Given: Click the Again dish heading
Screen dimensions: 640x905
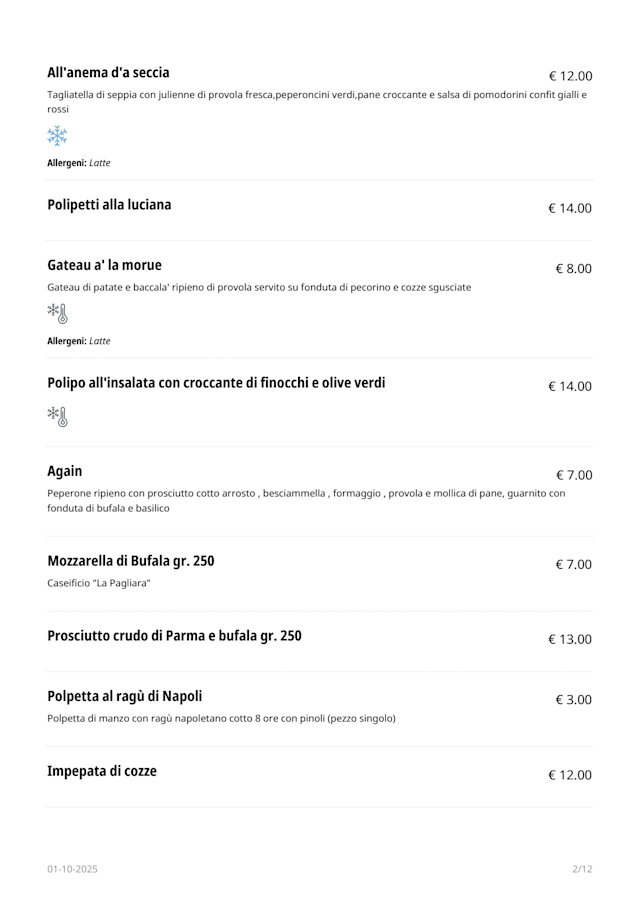Looking at the screenshot, I should tap(65, 471).
